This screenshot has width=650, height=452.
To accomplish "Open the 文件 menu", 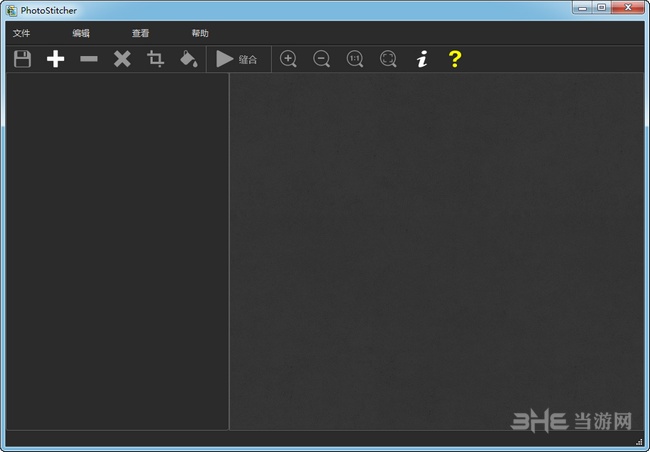I will (21, 33).
